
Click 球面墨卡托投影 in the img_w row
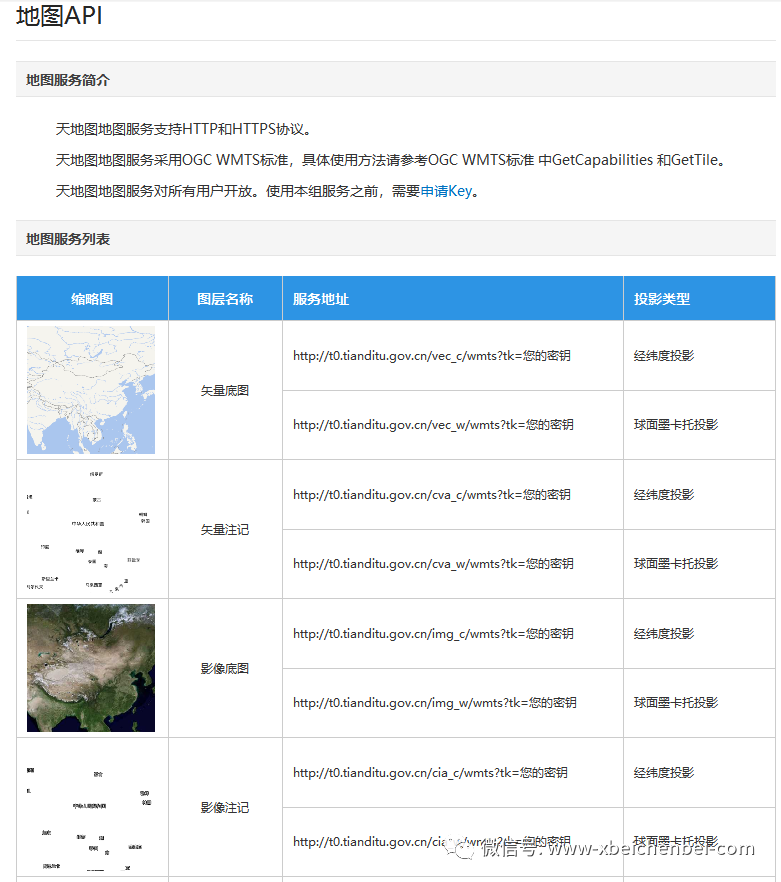tap(676, 703)
